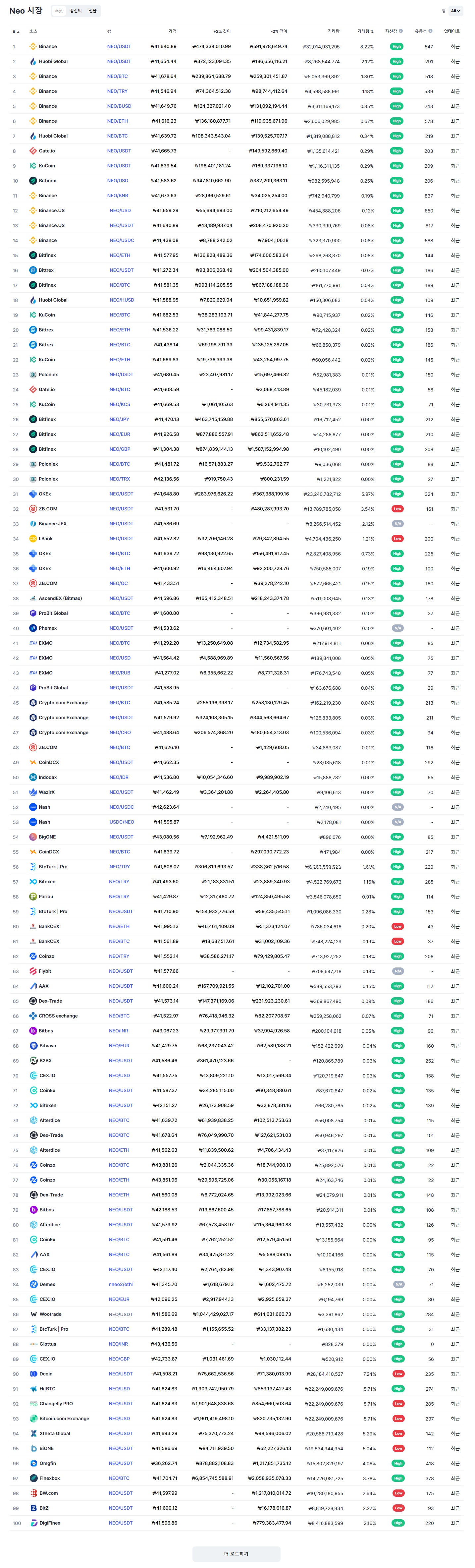Click the liquidity value 837 cell
475x1568 pixels.
tap(429, 196)
